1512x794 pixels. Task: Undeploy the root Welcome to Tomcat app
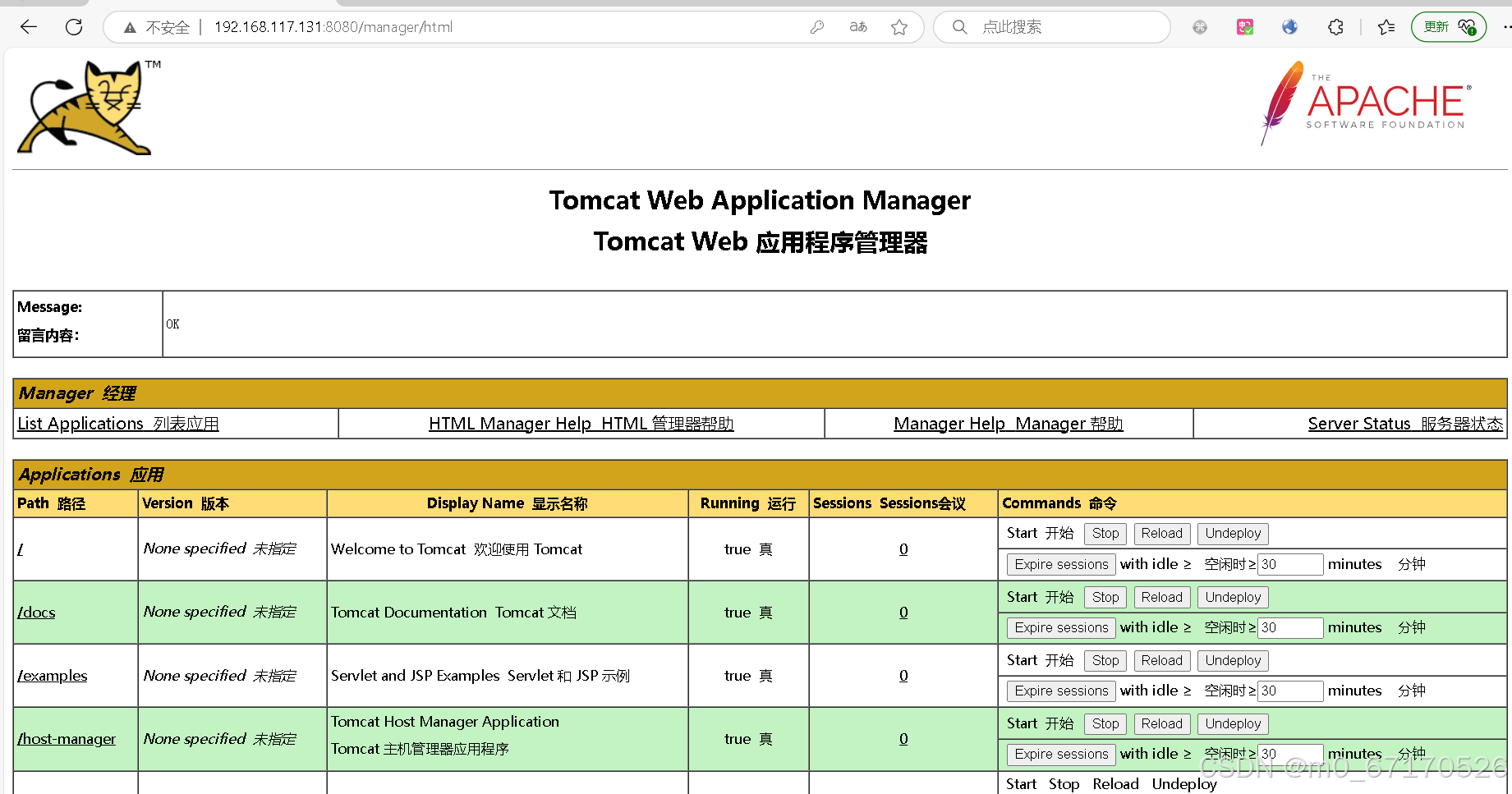[1233, 534]
